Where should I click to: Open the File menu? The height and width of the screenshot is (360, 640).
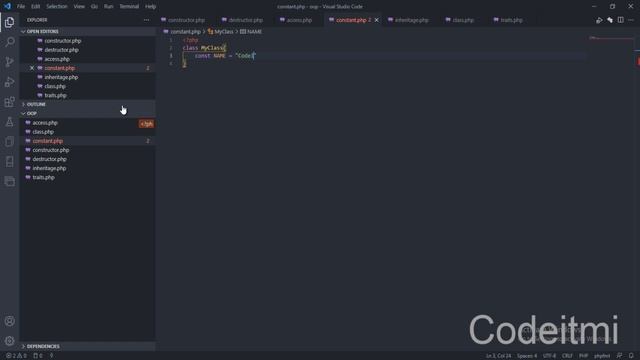tap(21, 7)
